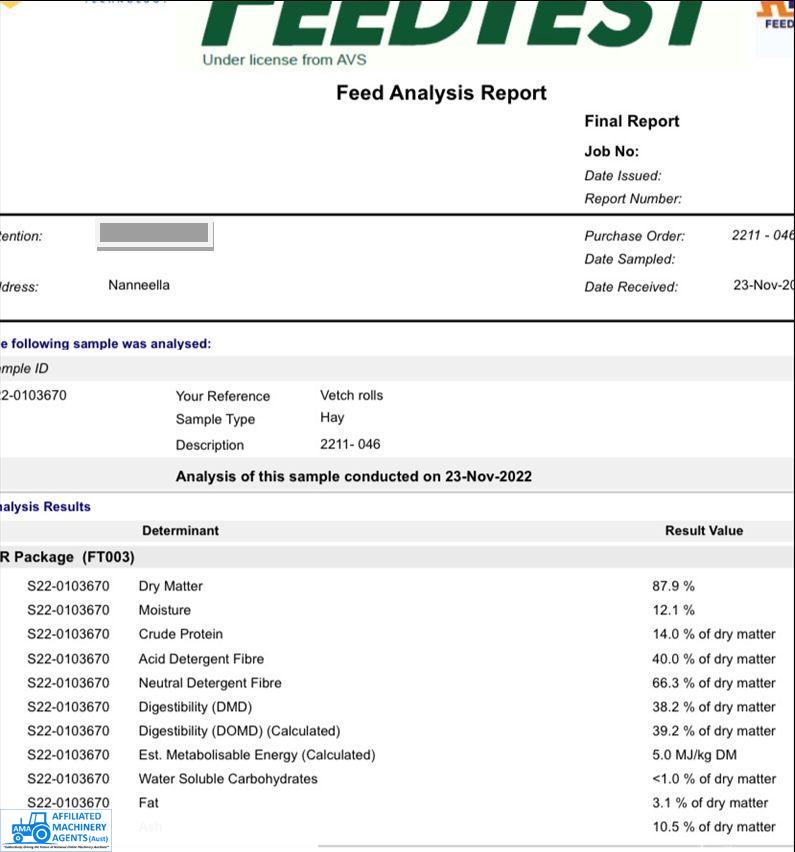795x852 pixels.
Task: Click the 'Digestibility (DMD)' determinant
Action: click(195, 707)
